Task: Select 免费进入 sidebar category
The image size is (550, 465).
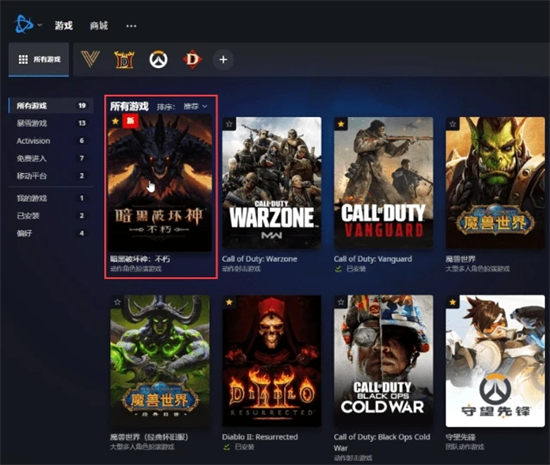Action: [51, 158]
